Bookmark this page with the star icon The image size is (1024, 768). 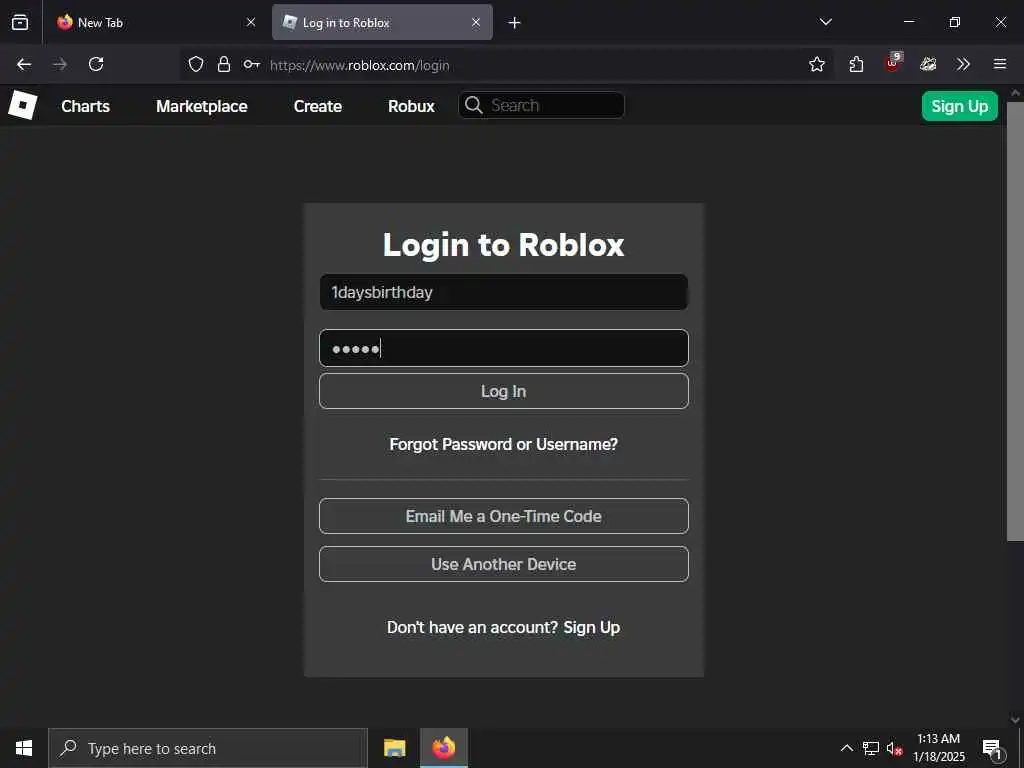(x=817, y=64)
